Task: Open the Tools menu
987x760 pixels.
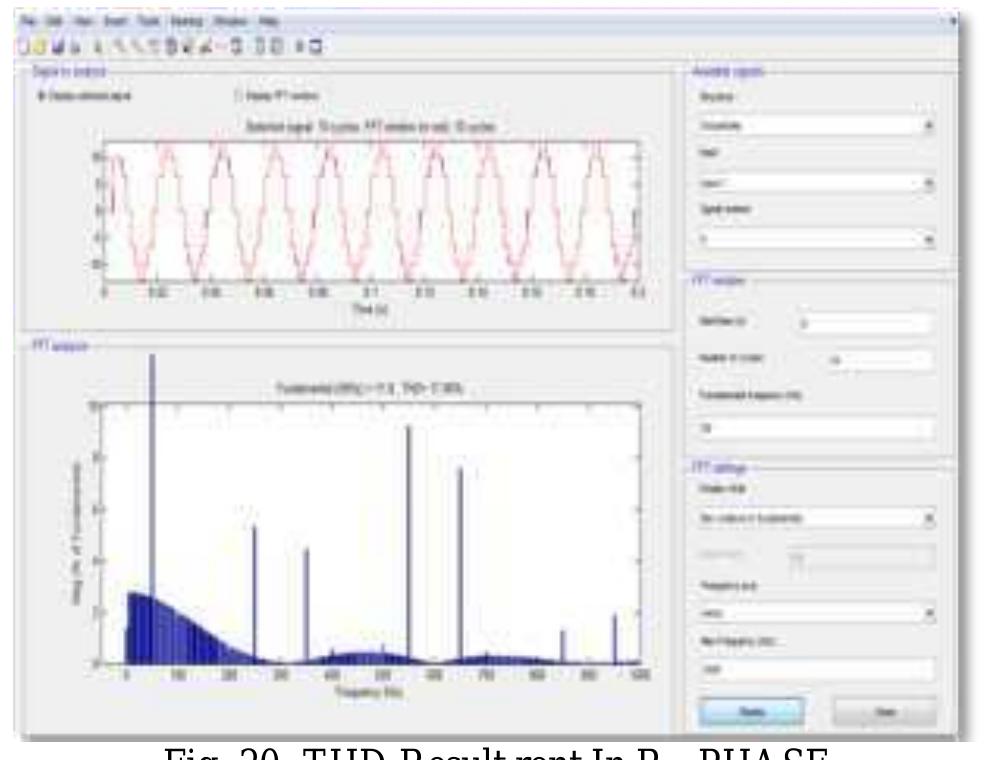Action: pos(149,21)
